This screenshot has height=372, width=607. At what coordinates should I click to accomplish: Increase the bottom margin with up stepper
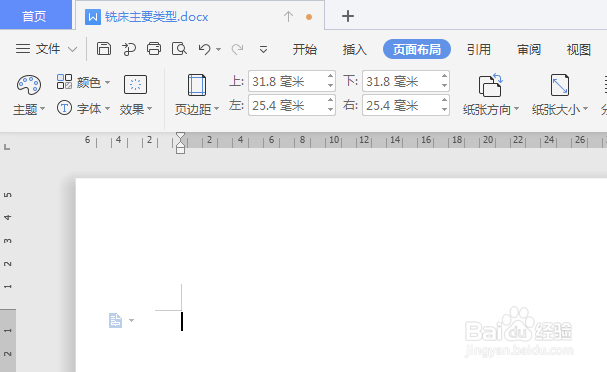[444, 76]
